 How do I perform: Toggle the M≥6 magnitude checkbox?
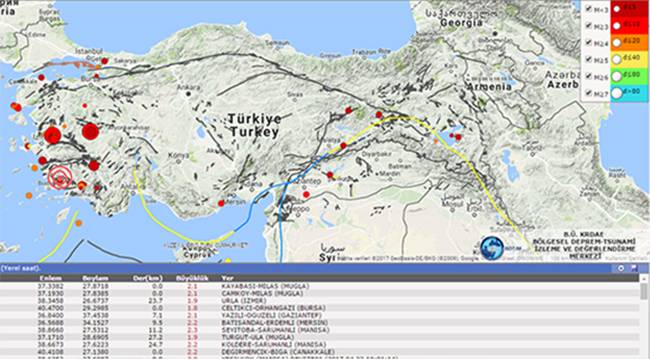[589, 76]
